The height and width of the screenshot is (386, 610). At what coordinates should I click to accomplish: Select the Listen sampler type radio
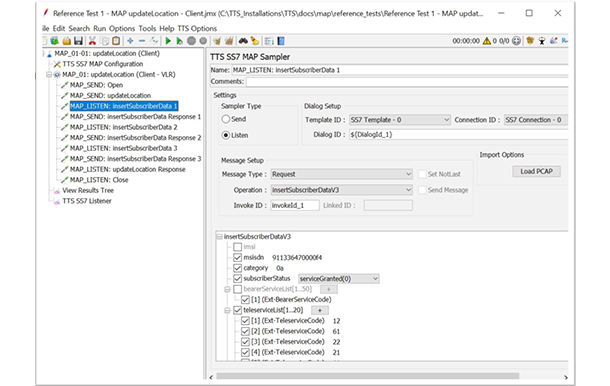click(226, 135)
